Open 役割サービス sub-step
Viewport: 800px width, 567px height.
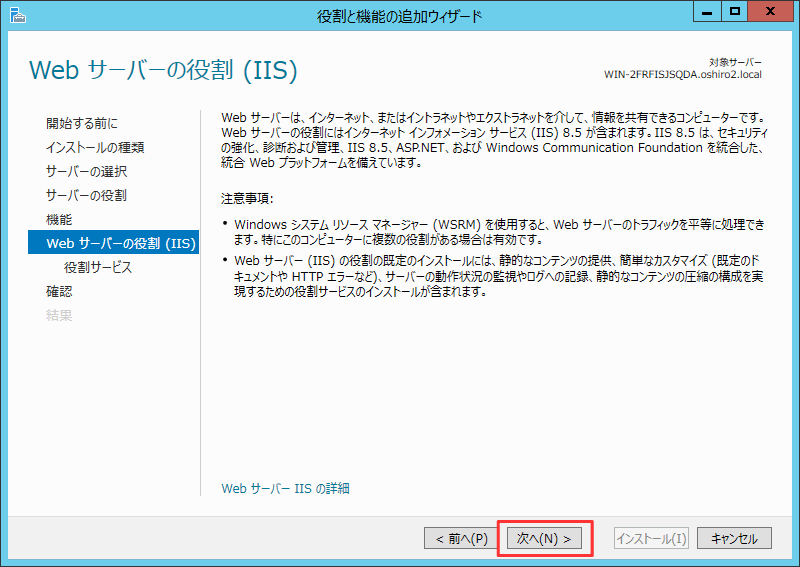(x=97, y=267)
